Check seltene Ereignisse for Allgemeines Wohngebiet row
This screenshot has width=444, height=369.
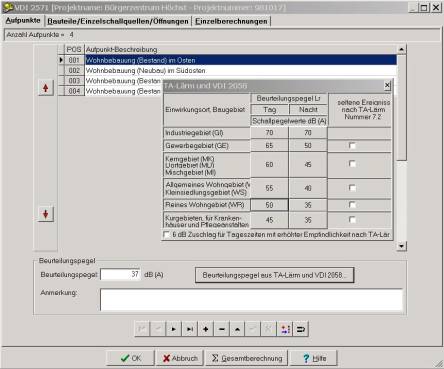coord(352,188)
